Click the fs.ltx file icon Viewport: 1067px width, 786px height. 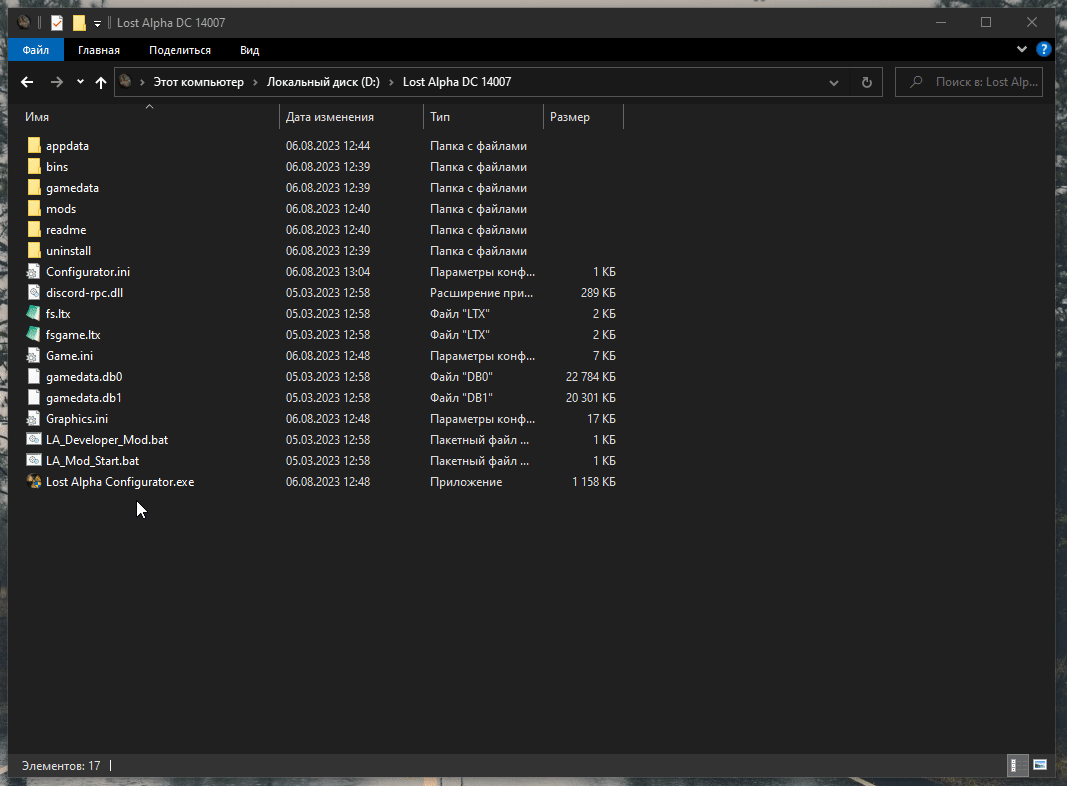click(x=33, y=314)
